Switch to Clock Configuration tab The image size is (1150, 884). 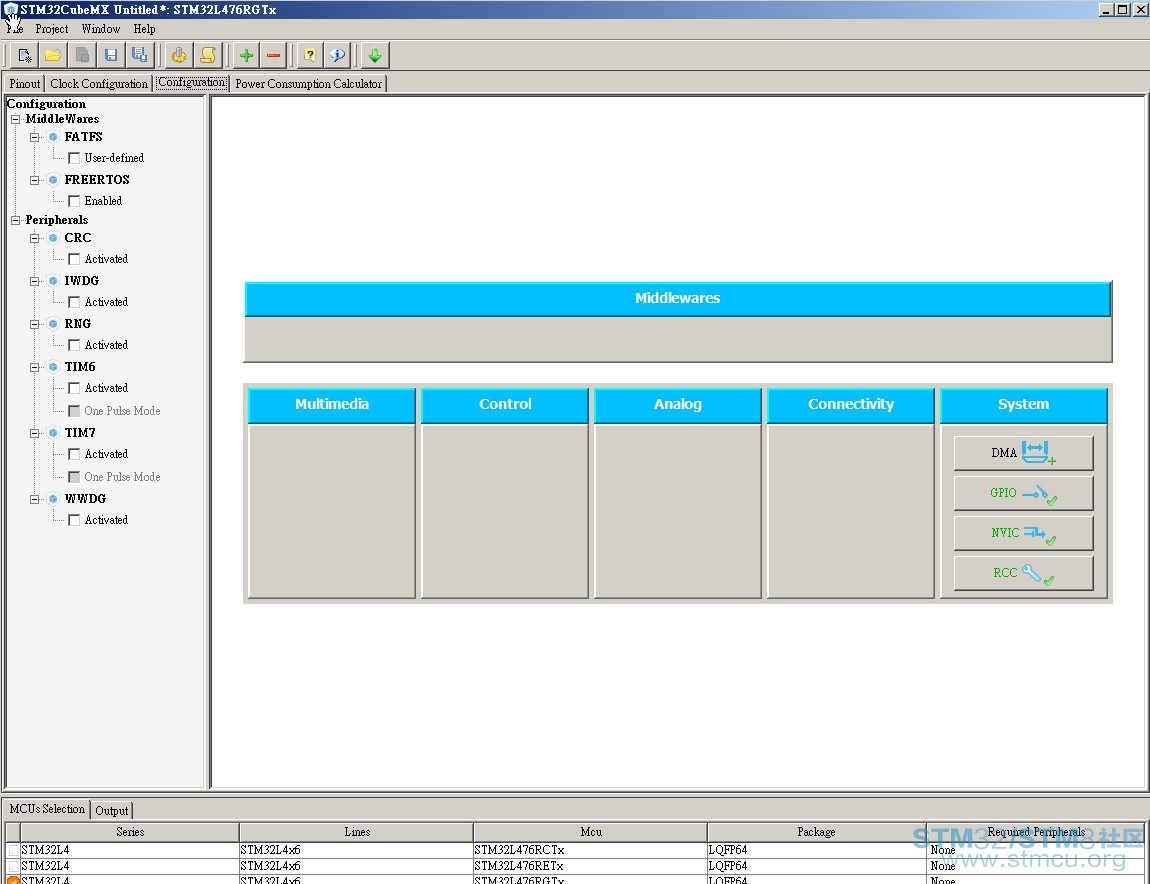point(99,84)
